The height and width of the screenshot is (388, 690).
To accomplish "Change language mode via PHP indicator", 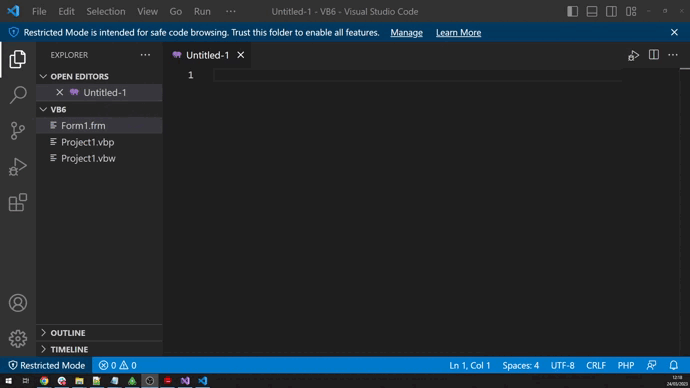I will coord(626,365).
